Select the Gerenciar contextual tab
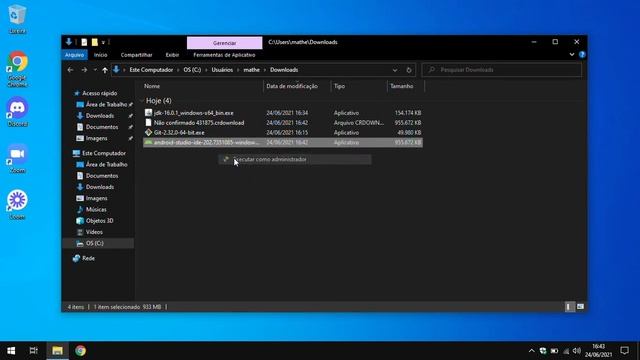Screen dimensions: 640x360 point(224,43)
